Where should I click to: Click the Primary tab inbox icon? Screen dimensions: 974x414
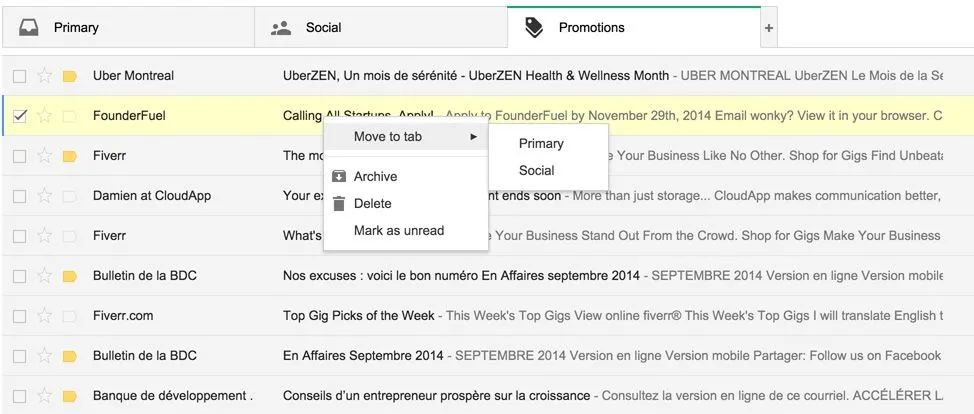coord(29,28)
